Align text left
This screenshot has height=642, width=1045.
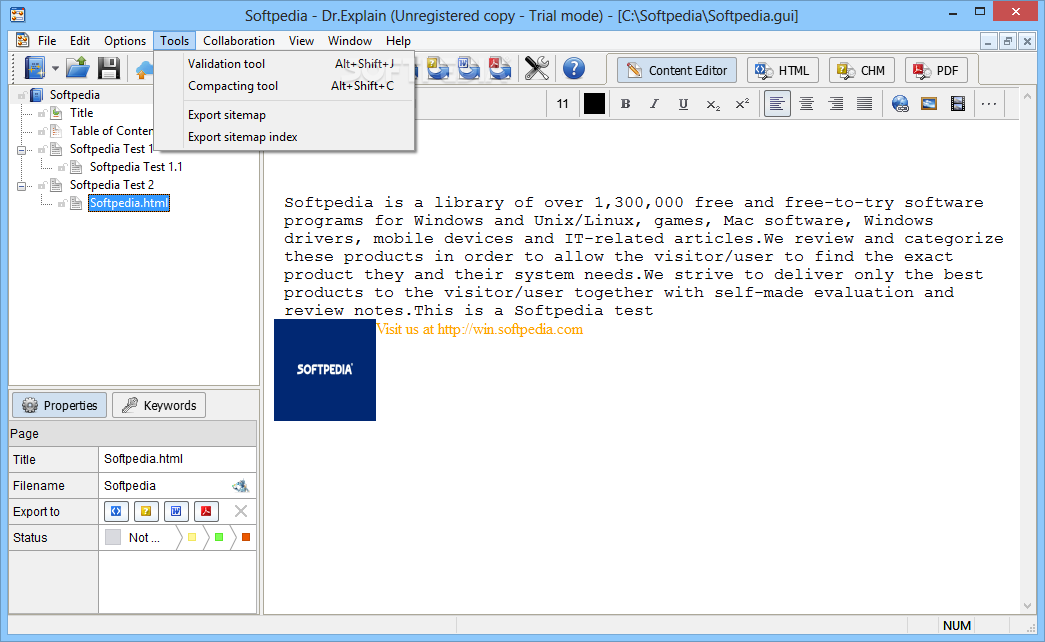point(777,104)
